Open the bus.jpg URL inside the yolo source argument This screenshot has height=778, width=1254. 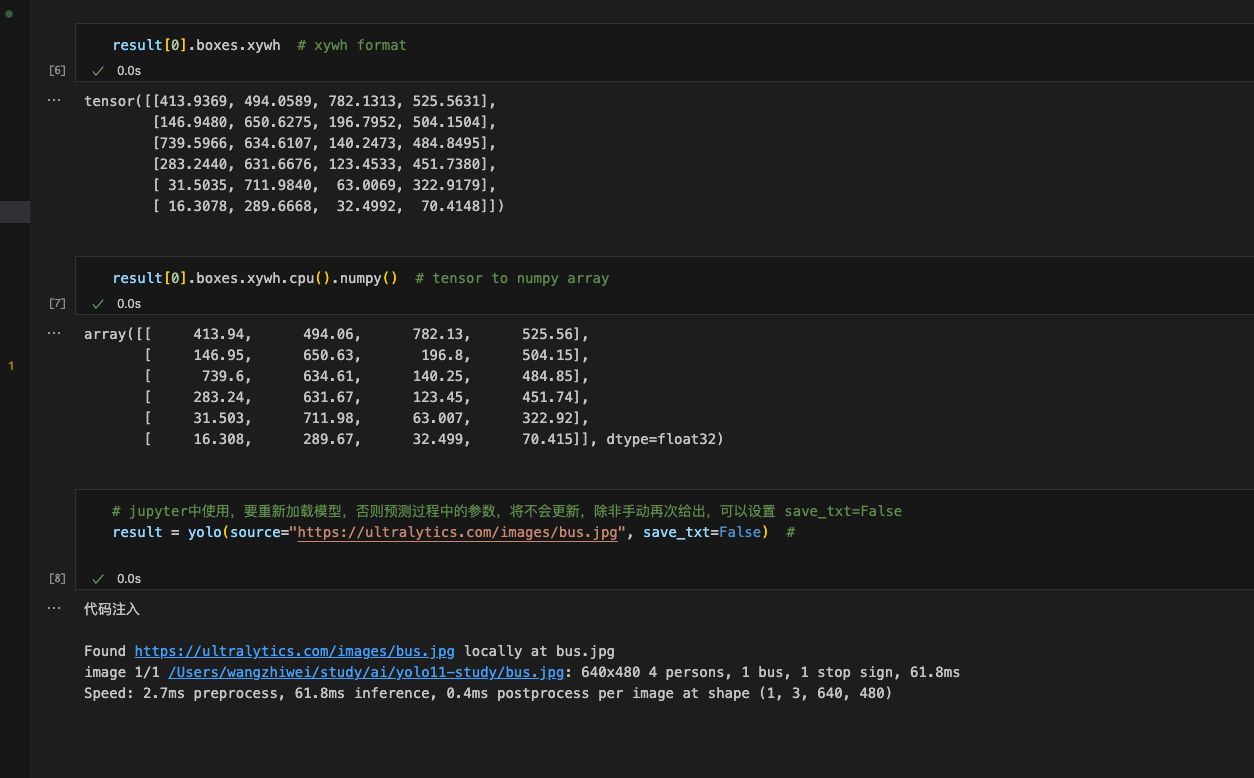coord(457,532)
